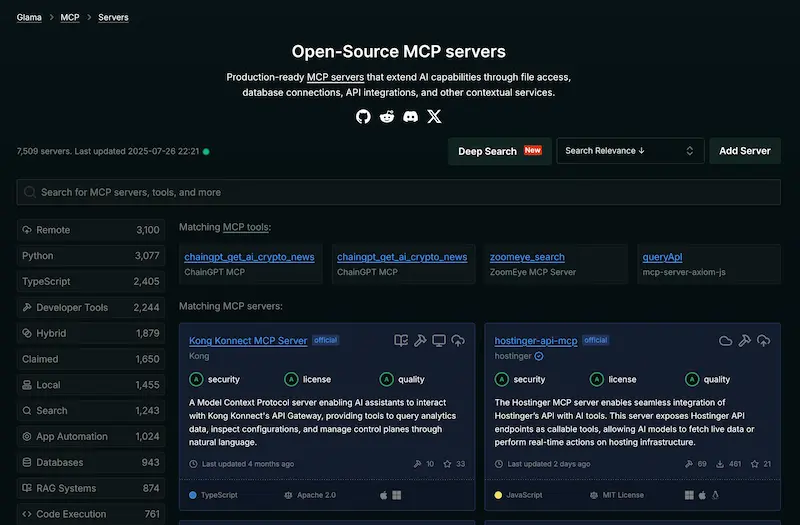The height and width of the screenshot is (525, 800).
Task: Open the MCP servers link in the subtitle
Action: point(335,77)
